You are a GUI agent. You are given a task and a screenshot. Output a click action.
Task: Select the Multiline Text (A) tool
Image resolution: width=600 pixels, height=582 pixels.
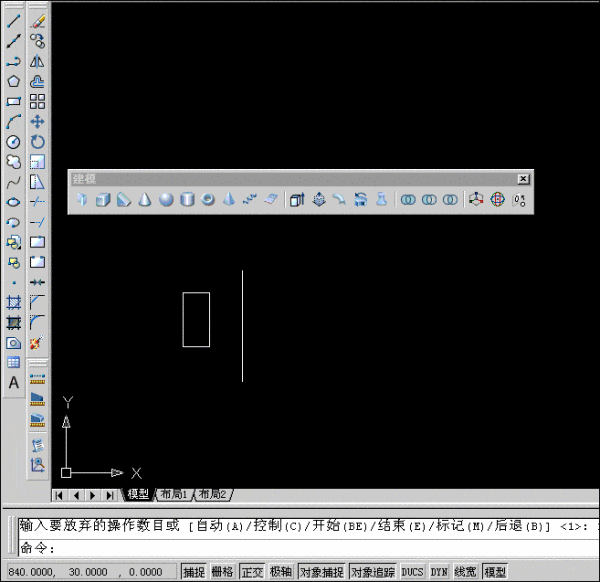coord(14,383)
